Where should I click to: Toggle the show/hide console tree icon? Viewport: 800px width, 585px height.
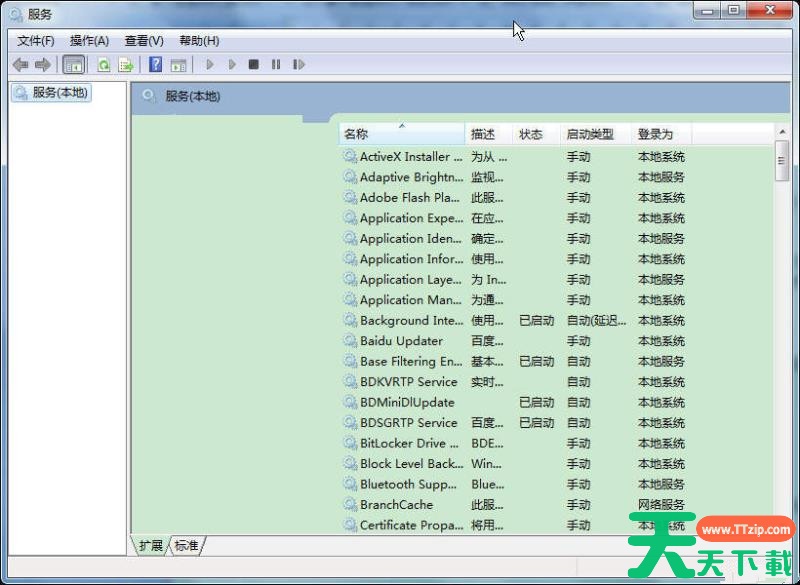pyautogui.click(x=73, y=65)
